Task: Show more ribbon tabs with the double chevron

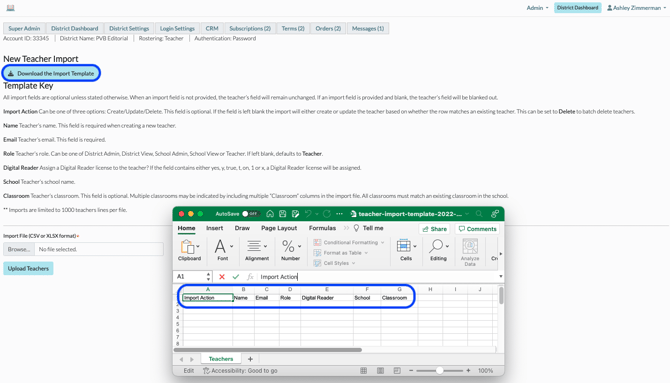Action: [346, 228]
